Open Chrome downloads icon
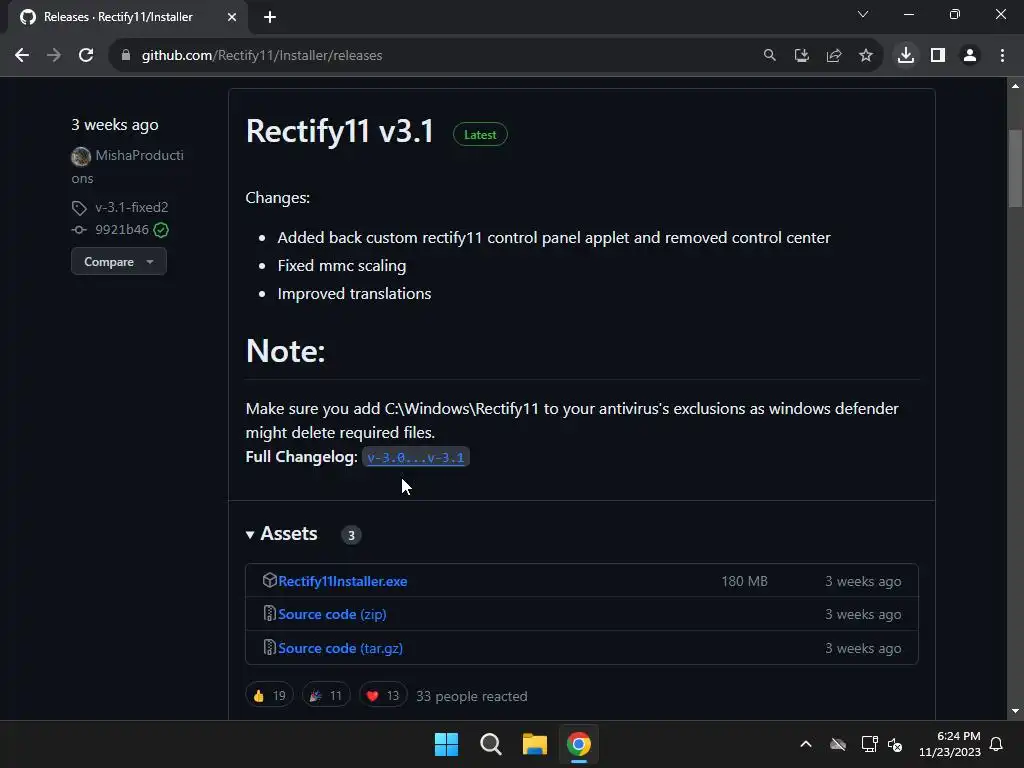This screenshot has height=768, width=1024. [x=906, y=56]
